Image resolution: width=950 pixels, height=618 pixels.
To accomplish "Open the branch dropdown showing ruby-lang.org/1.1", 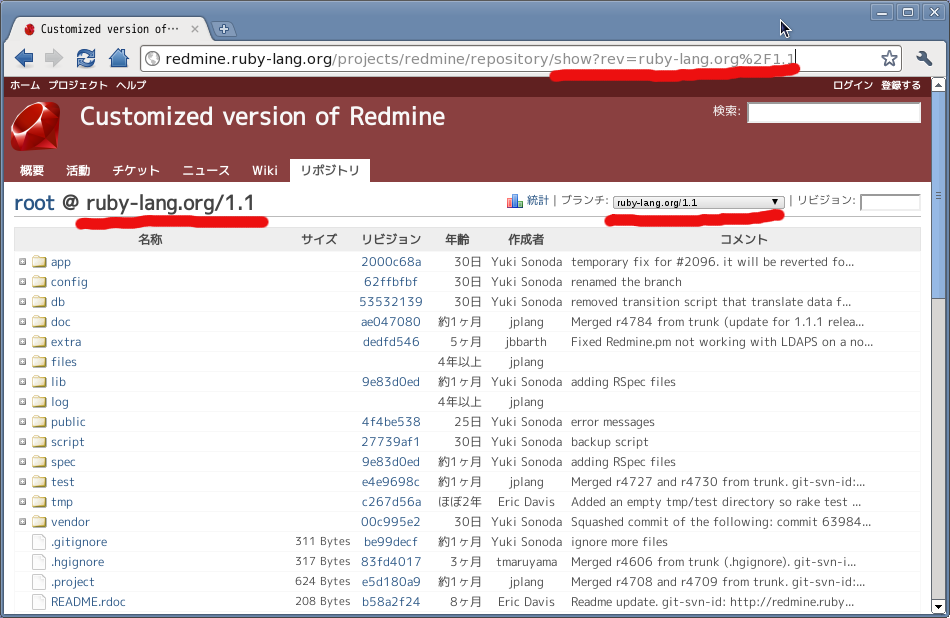I will click(x=698, y=202).
